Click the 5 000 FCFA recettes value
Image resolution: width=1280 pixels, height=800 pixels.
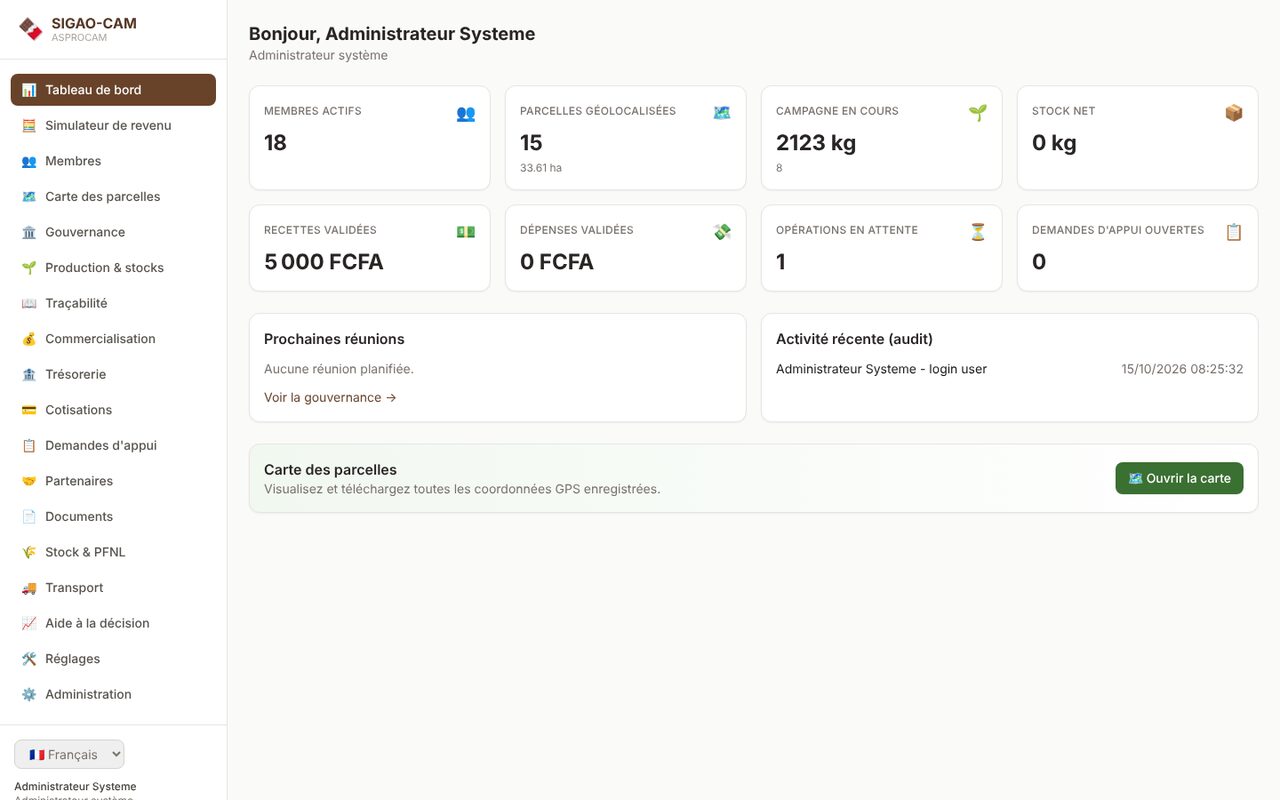pos(324,262)
